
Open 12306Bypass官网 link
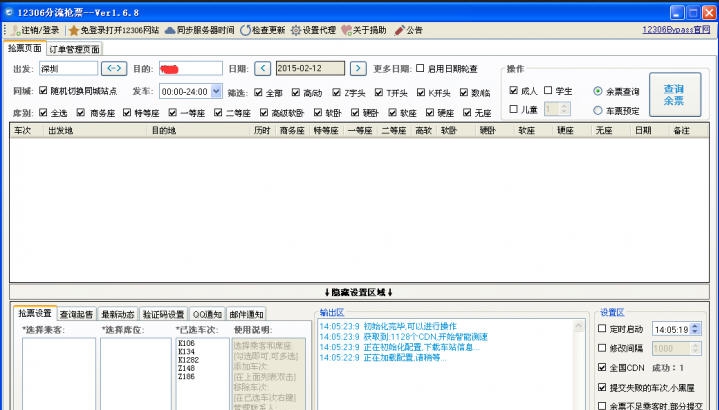tap(676, 30)
